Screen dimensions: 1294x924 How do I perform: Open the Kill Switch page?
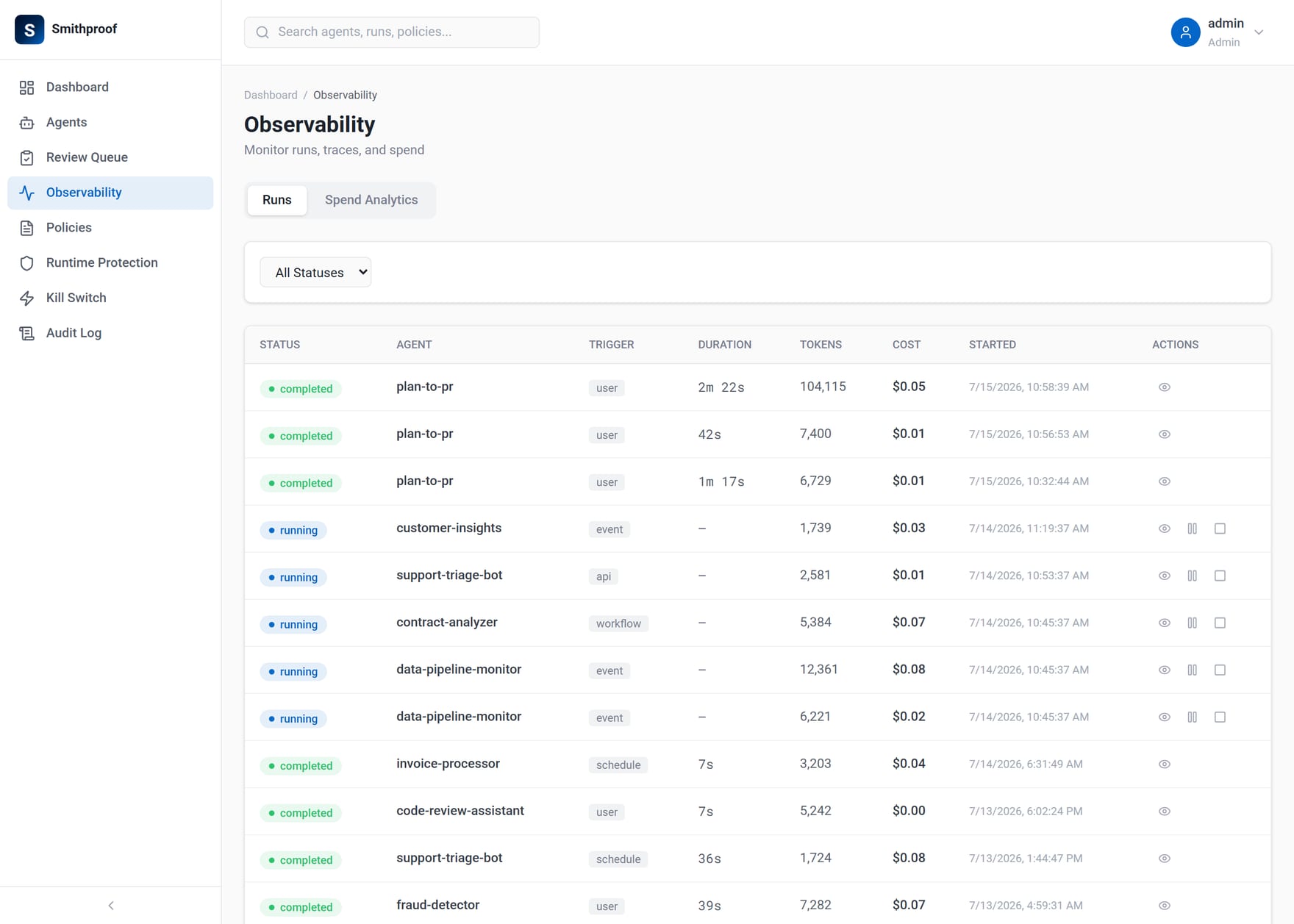click(x=110, y=298)
